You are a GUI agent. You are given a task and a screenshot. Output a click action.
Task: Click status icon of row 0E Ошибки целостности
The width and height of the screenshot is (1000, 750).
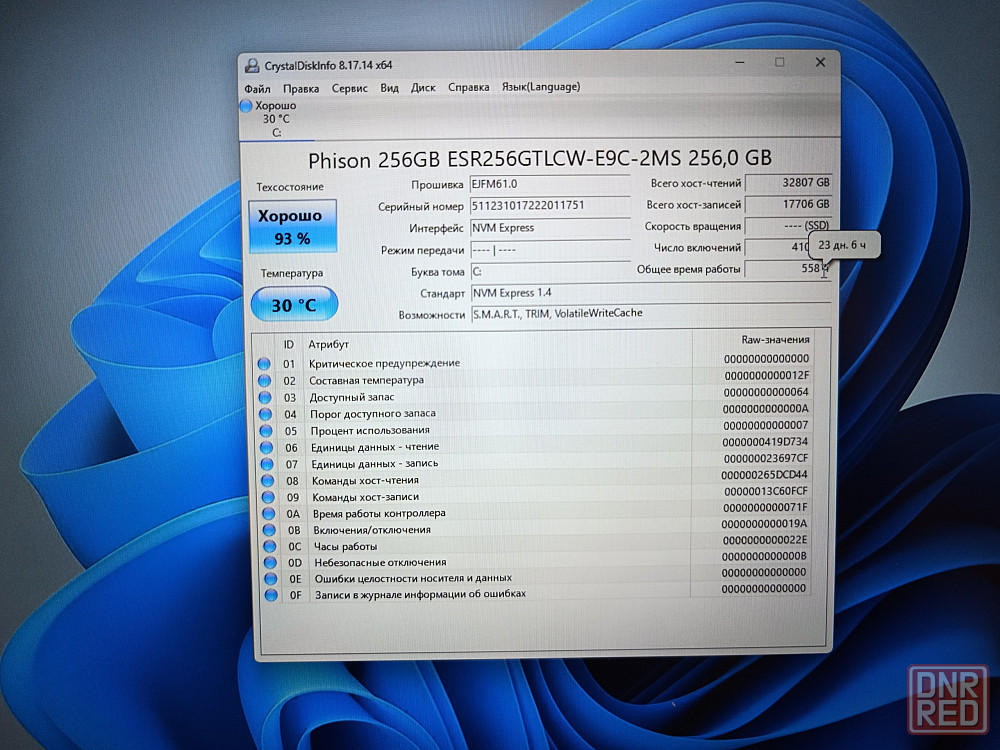[271, 578]
